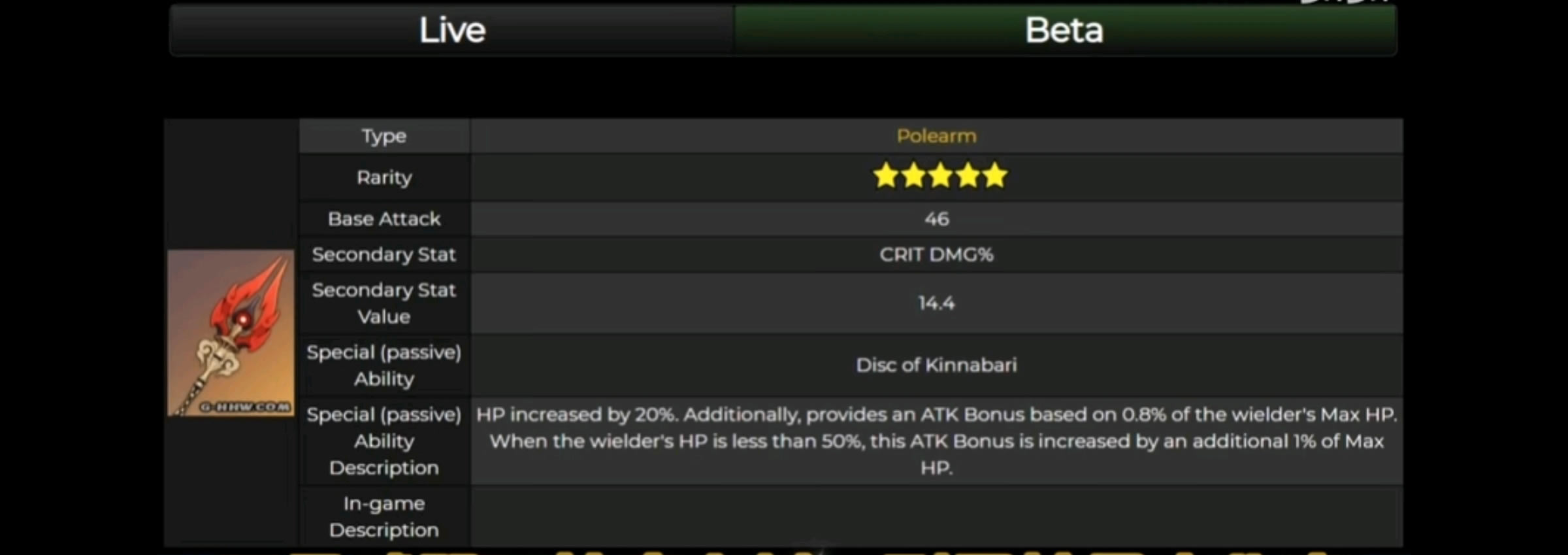This screenshot has height=555, width=1568.
Task: Click the Special (passive) Ability Description label
Action: click(x=384, y=441)
